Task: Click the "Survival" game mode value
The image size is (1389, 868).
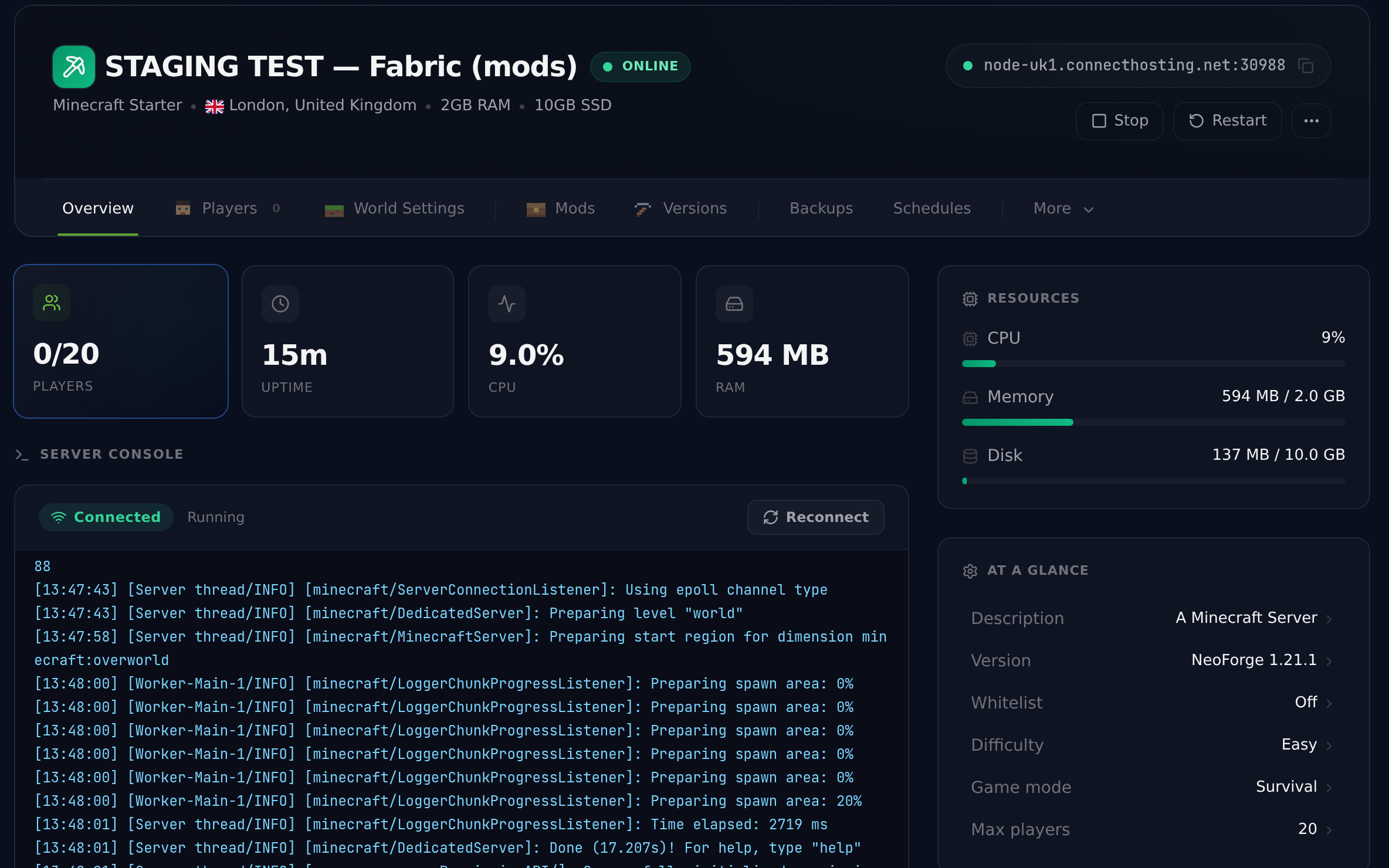Action: (1286, 787)
